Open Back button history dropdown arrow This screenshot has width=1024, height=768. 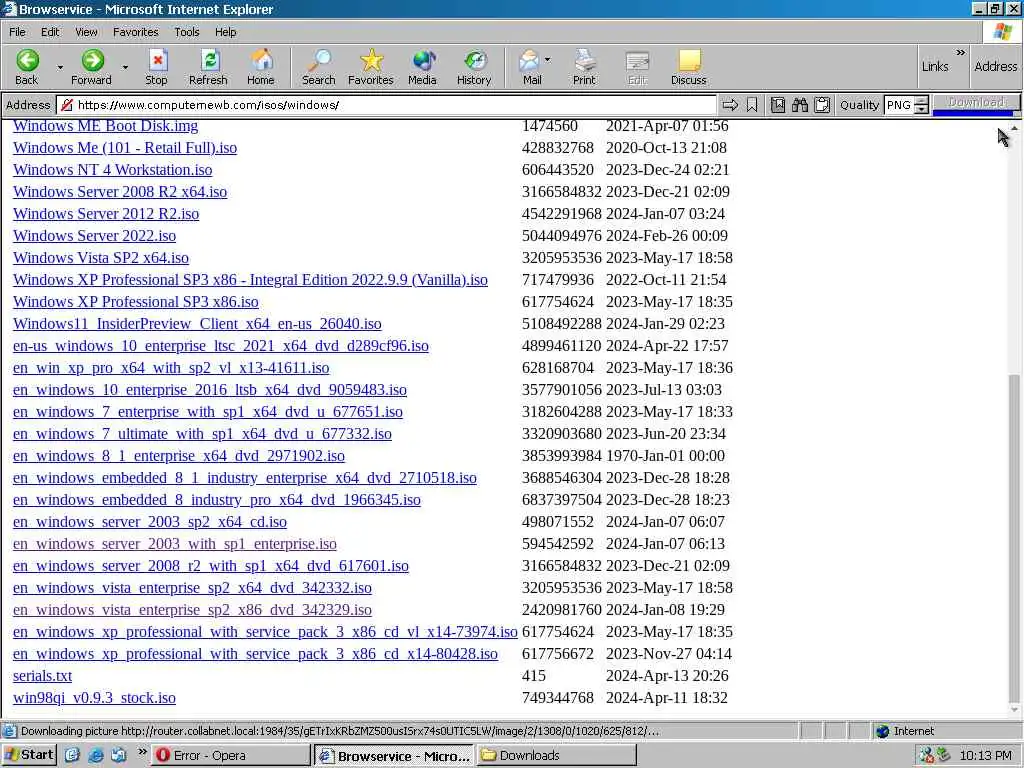(60, 67)
